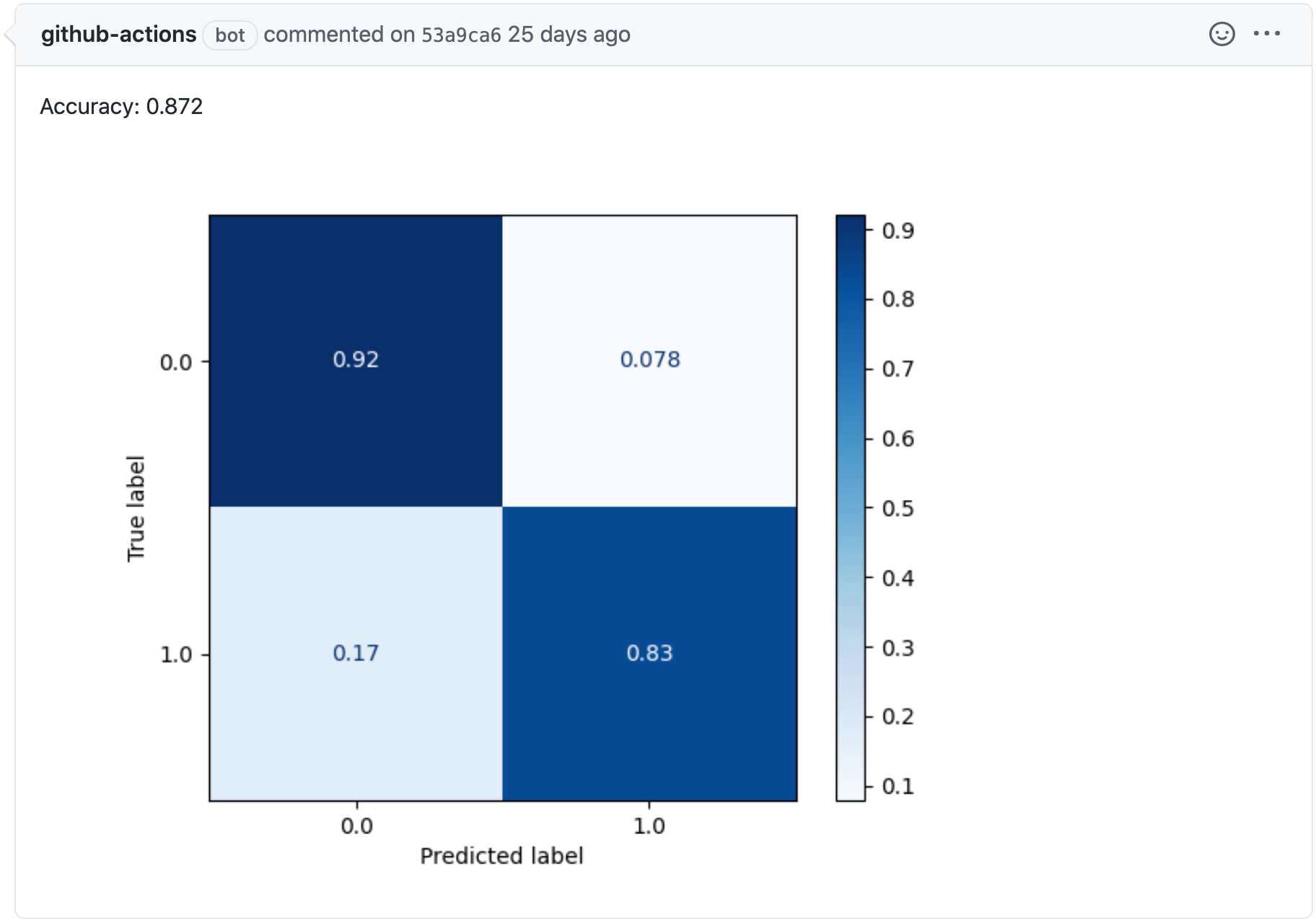
Task: Click the 0.0 tick on the True label axis
Action: [176, 362]
